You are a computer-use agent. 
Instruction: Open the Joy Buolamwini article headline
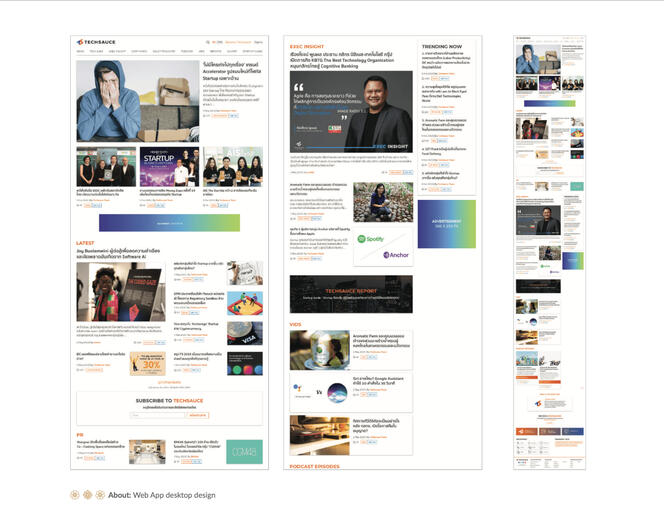(118, 254)
